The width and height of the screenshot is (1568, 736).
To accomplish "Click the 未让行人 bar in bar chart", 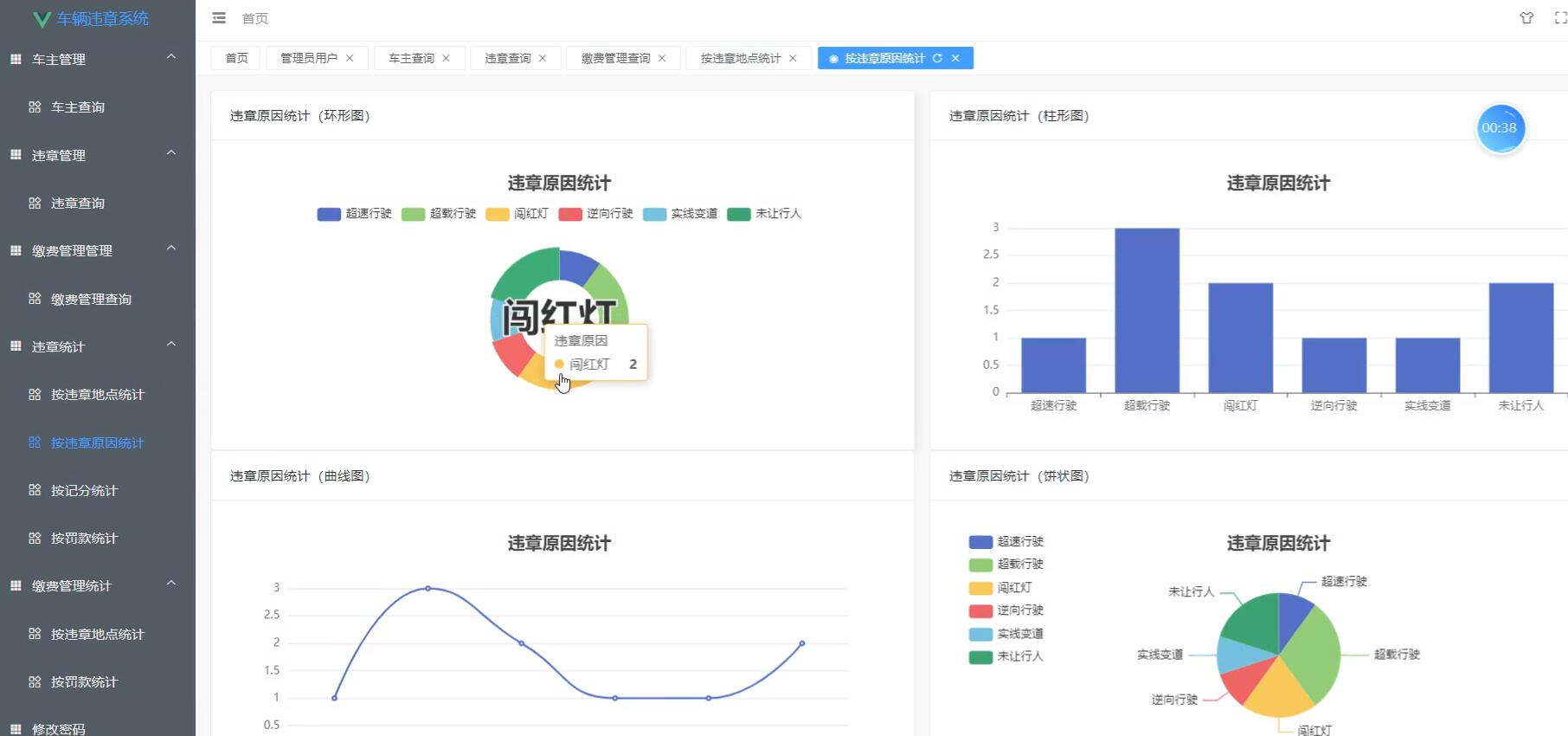I will tap(1520, 338).
